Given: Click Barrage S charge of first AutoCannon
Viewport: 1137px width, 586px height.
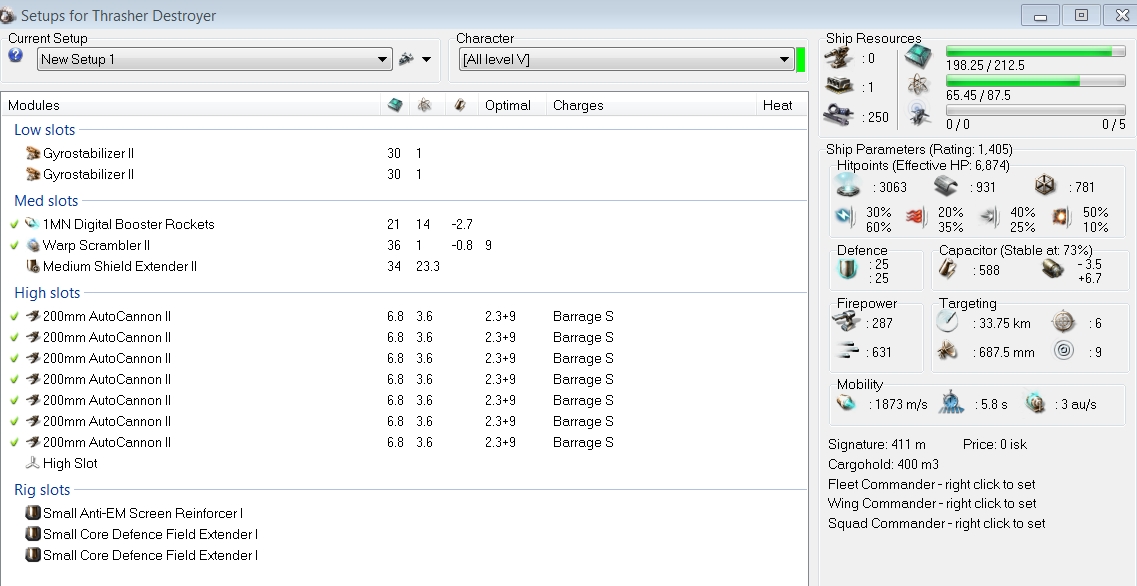Looking at the screenshot, I should pyautogui.click(x=583, y=316).
